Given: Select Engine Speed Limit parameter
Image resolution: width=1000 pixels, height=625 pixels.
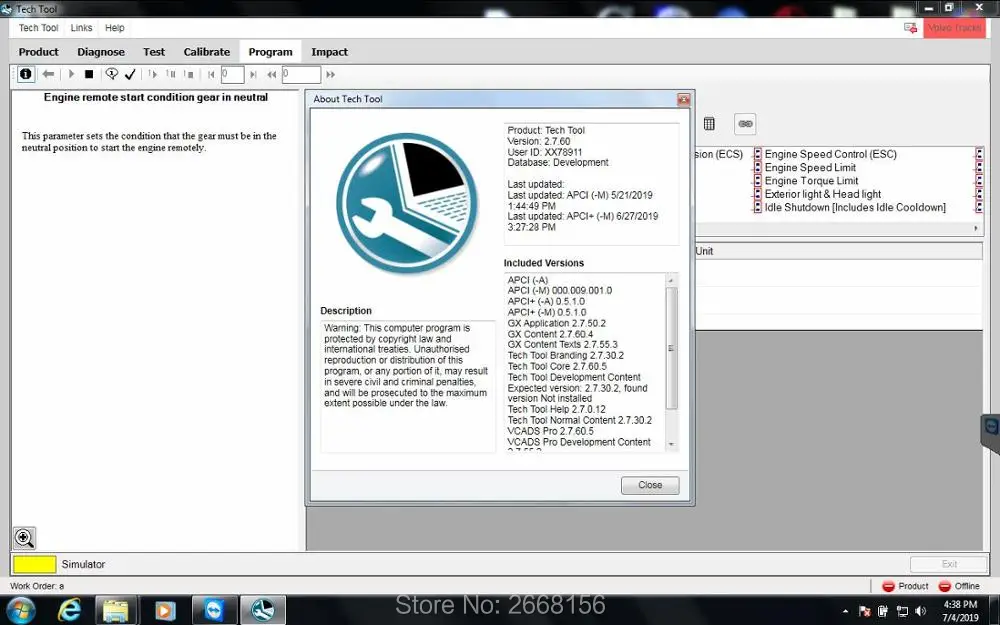Looking at the screenshot, I should 810,168.
